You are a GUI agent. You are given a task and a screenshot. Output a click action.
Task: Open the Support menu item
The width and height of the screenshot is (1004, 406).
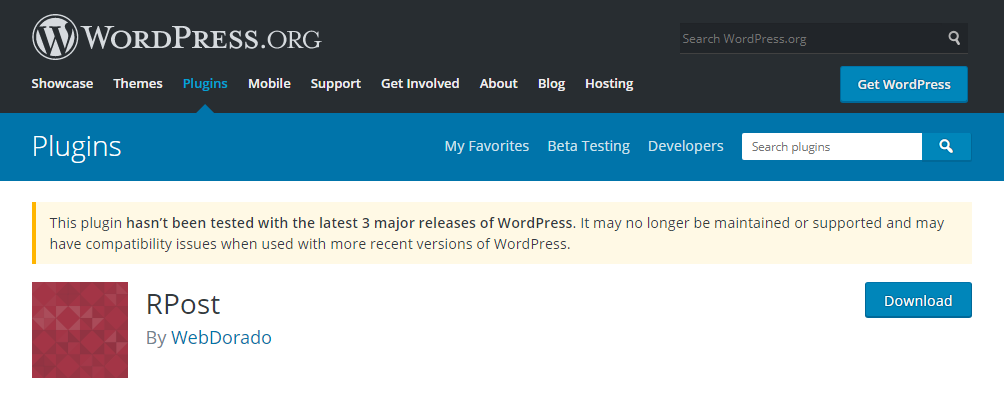(336, 84)
